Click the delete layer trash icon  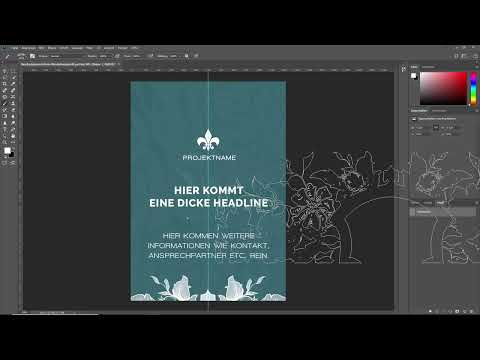pos(471,311)
